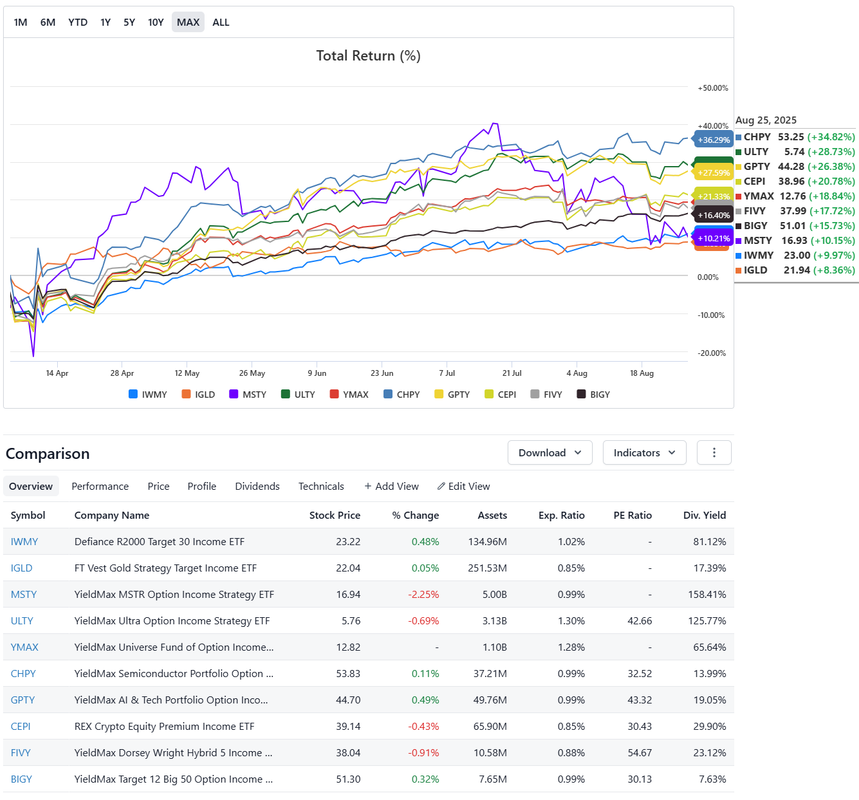Select the 6M time range
This screenshot has height=800, width=859.
[x=48, y=22]
